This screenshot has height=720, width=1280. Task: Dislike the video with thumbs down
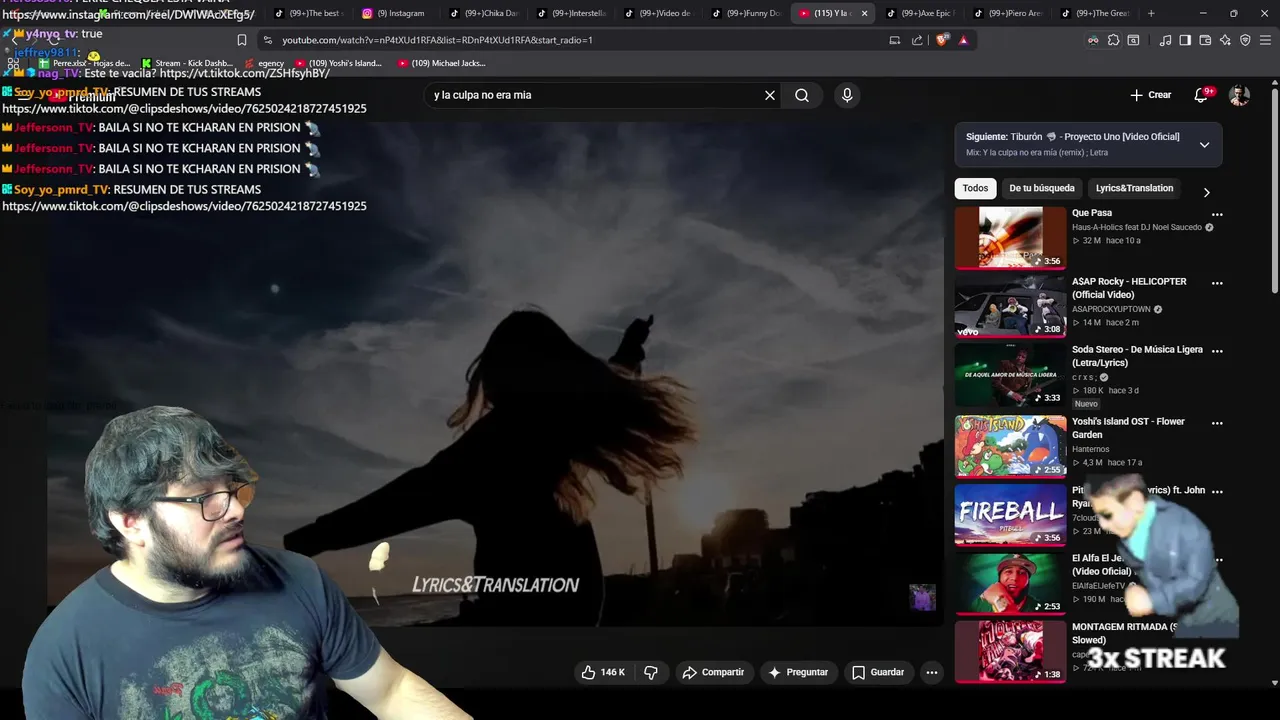[651, 672]
